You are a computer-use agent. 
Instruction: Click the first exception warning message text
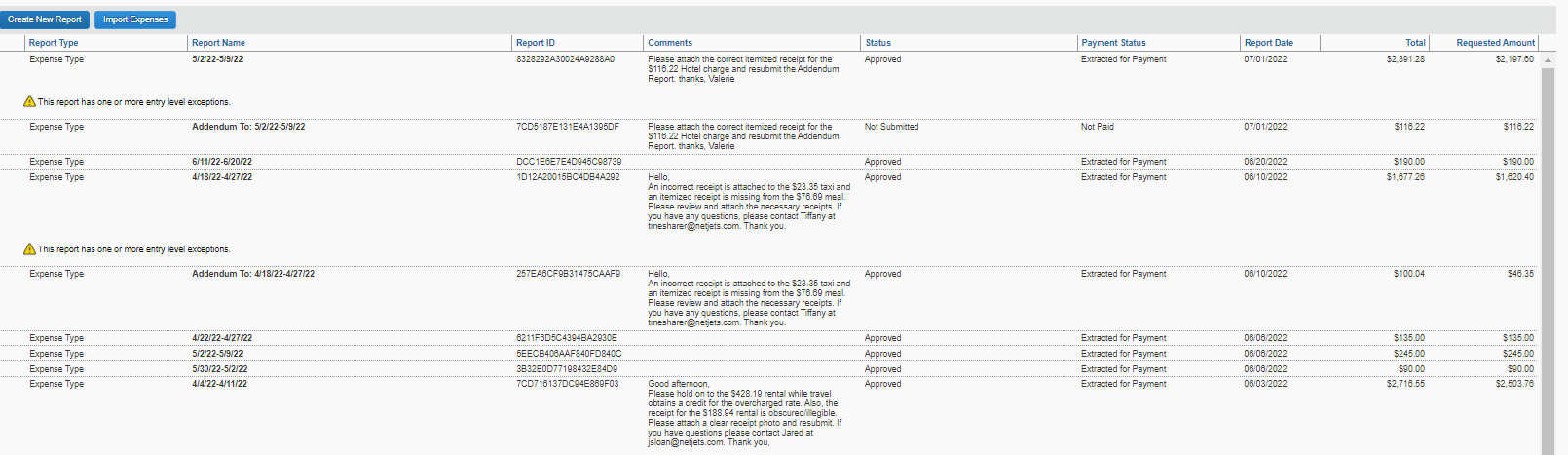(x=134, y=102)
